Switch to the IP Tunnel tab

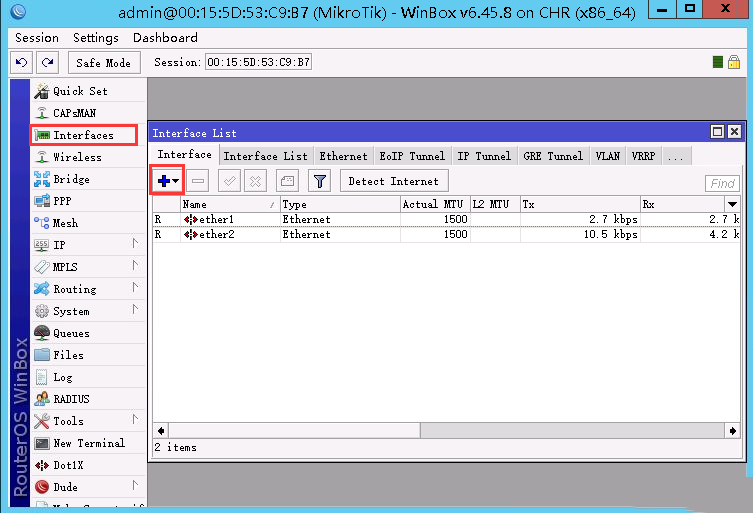click(x=484, y=156)
